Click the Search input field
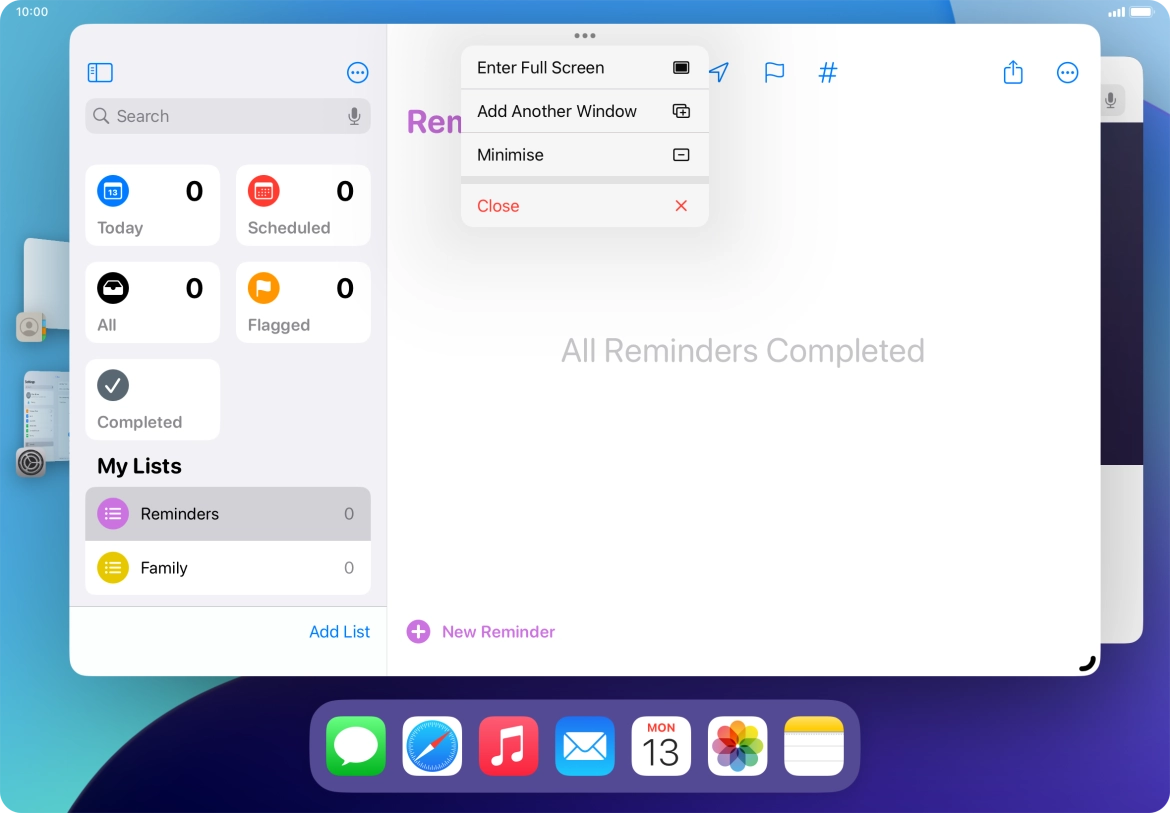 (x=220, y=116)
